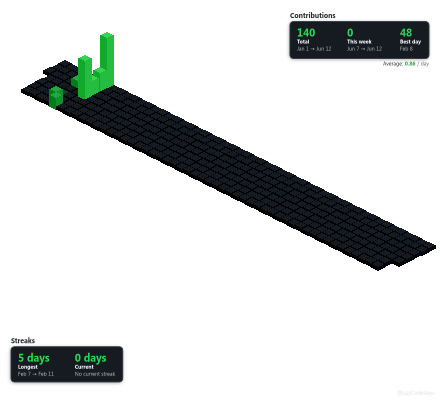The height and width of the screenshot is (400, 440).
Task: Select the '0 days' current streak value
Action: click(x=90, y=358)
